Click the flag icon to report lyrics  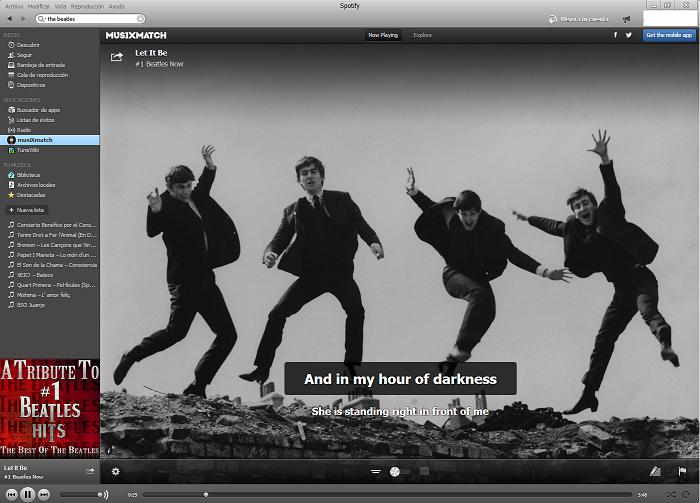click(x=682, y=471)
